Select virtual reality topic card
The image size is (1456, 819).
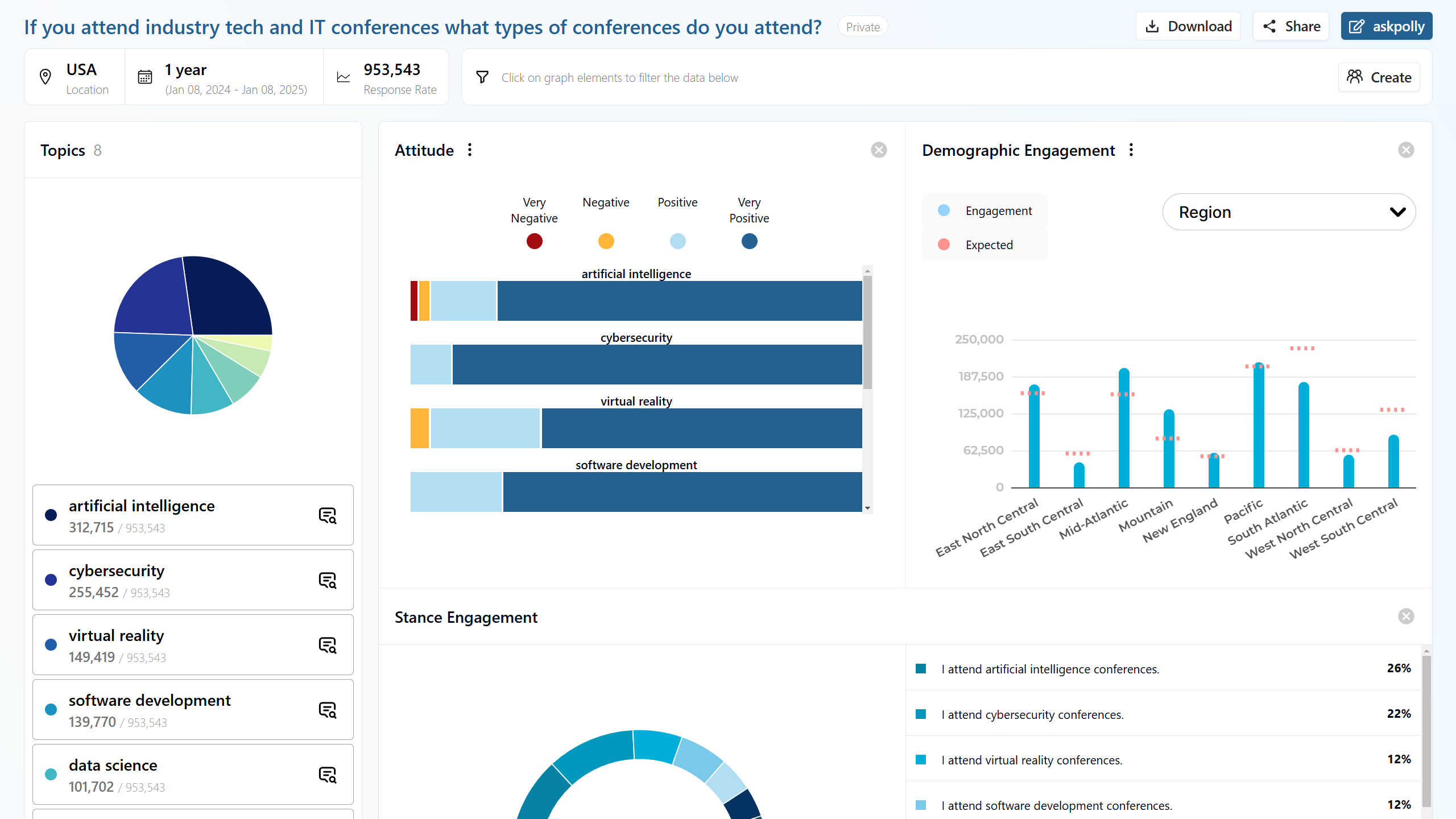[193, 645]
